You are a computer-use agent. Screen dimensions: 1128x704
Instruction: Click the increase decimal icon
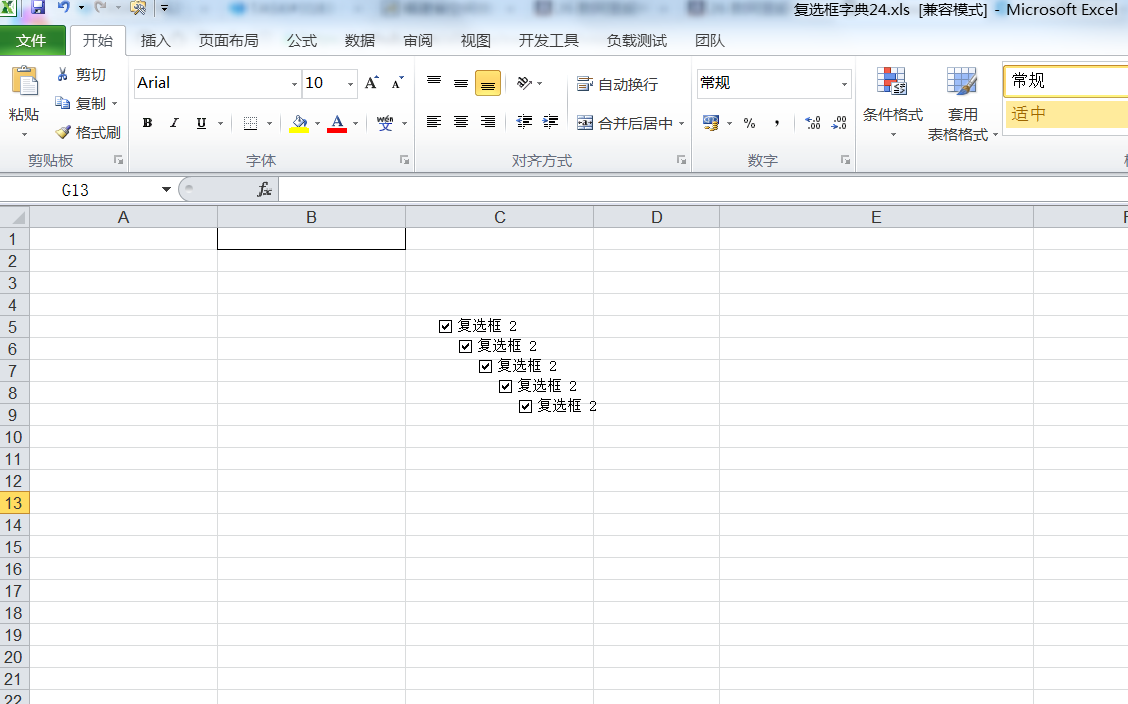click(813, 123)
